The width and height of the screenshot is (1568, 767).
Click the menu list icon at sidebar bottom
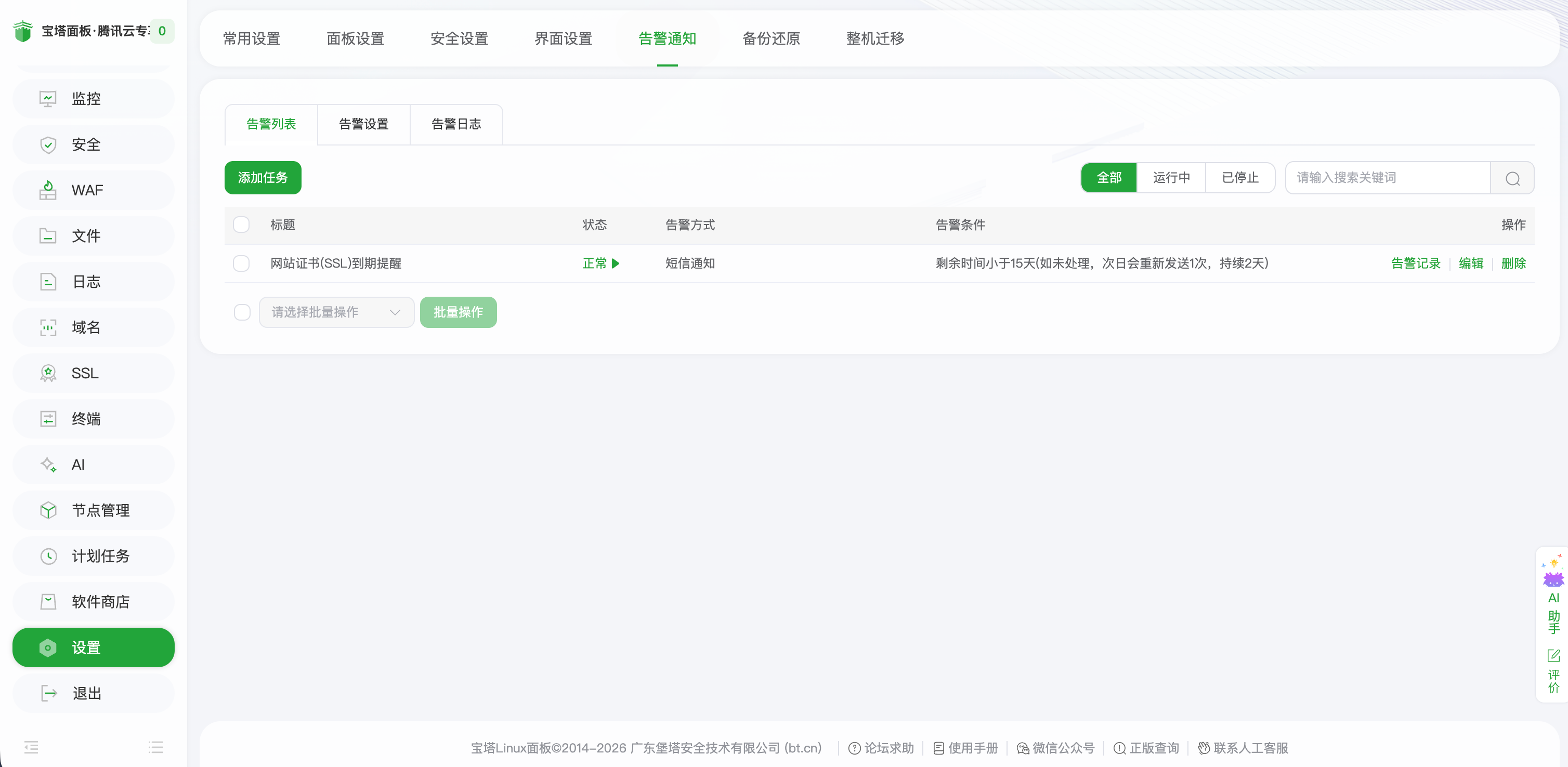pyautogui.click(x=156, y=747)
